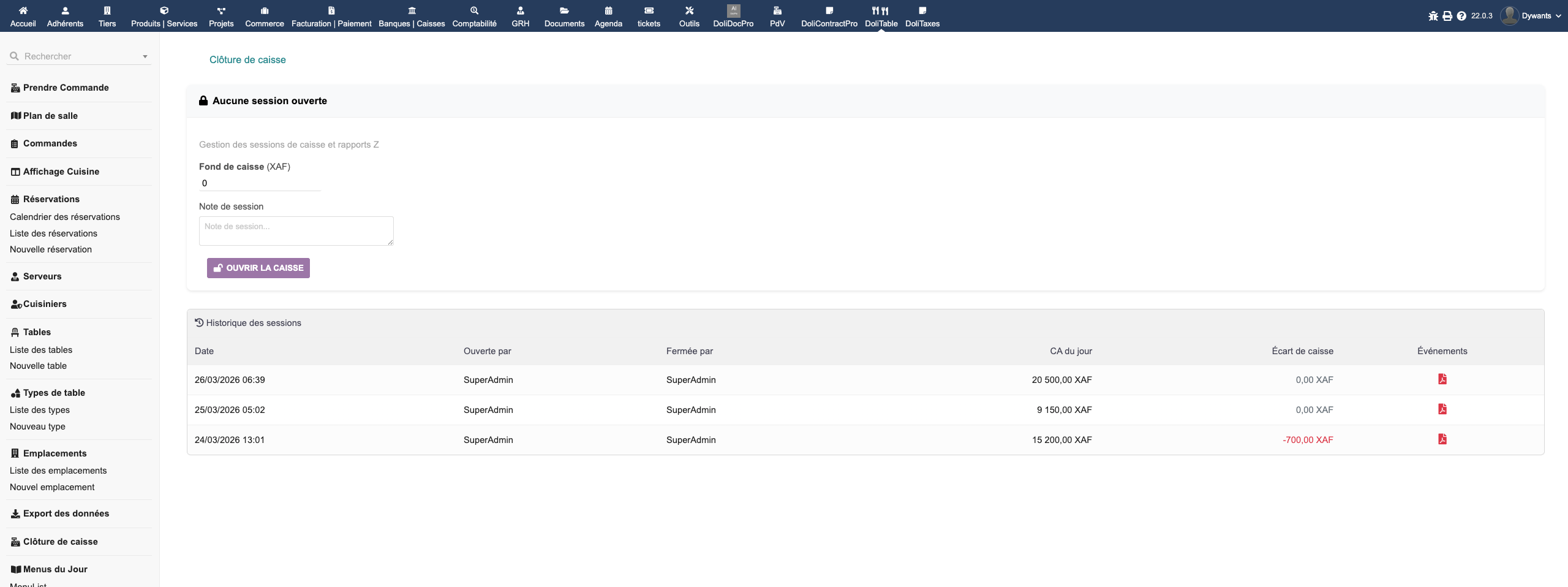
Task: Click into the Fond de caisse field
Action: click(x=259, y=183)
